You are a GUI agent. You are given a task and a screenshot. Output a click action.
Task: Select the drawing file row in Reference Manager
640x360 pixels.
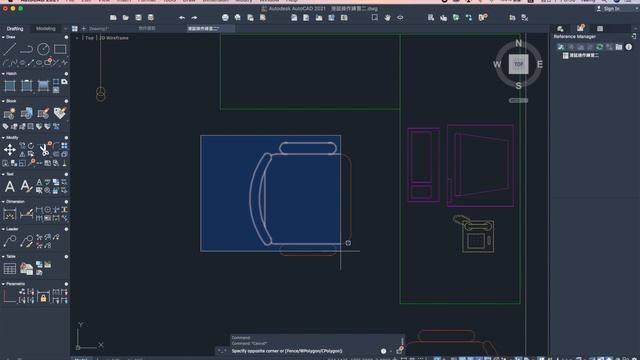coord(581,55)
